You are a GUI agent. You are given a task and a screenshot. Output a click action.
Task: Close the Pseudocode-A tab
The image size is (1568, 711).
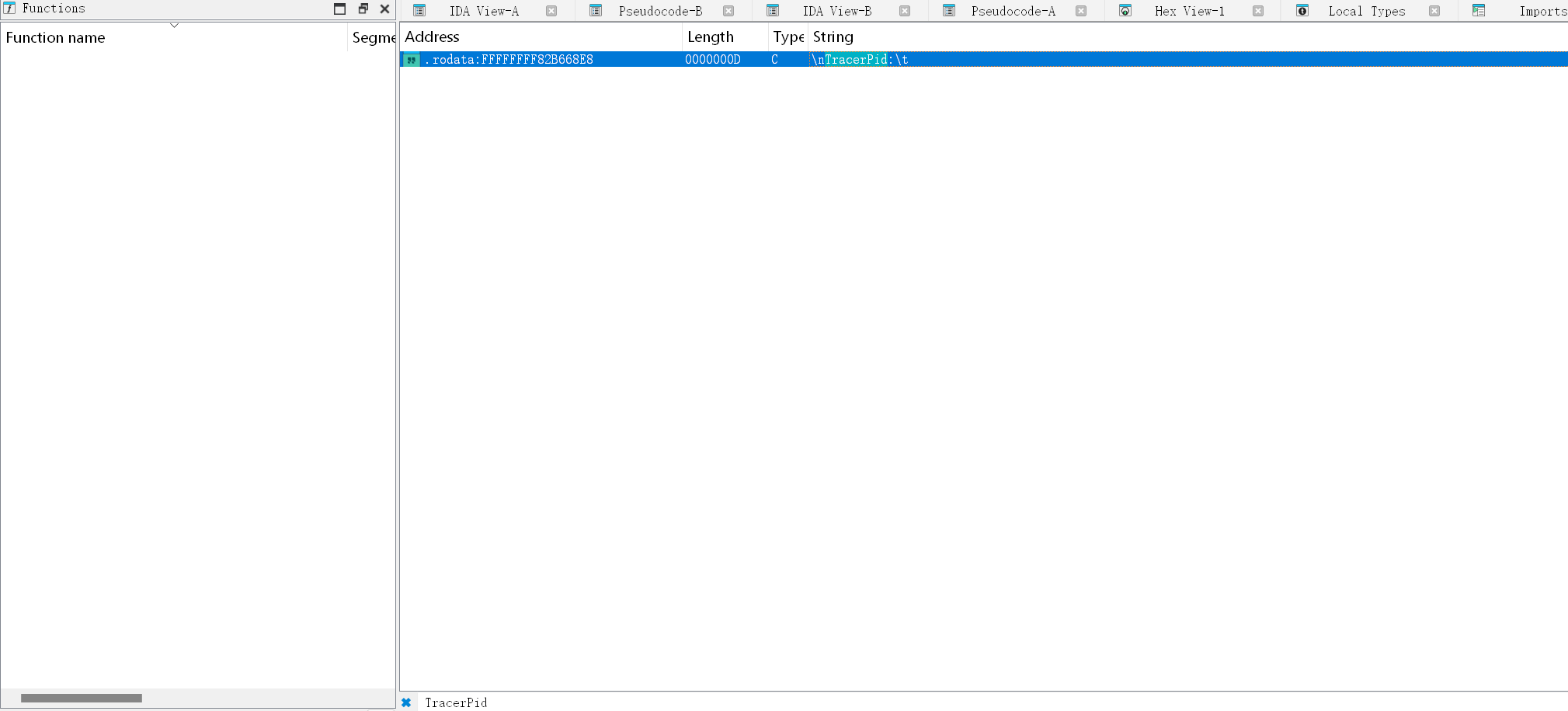[x=1081, y=11]
